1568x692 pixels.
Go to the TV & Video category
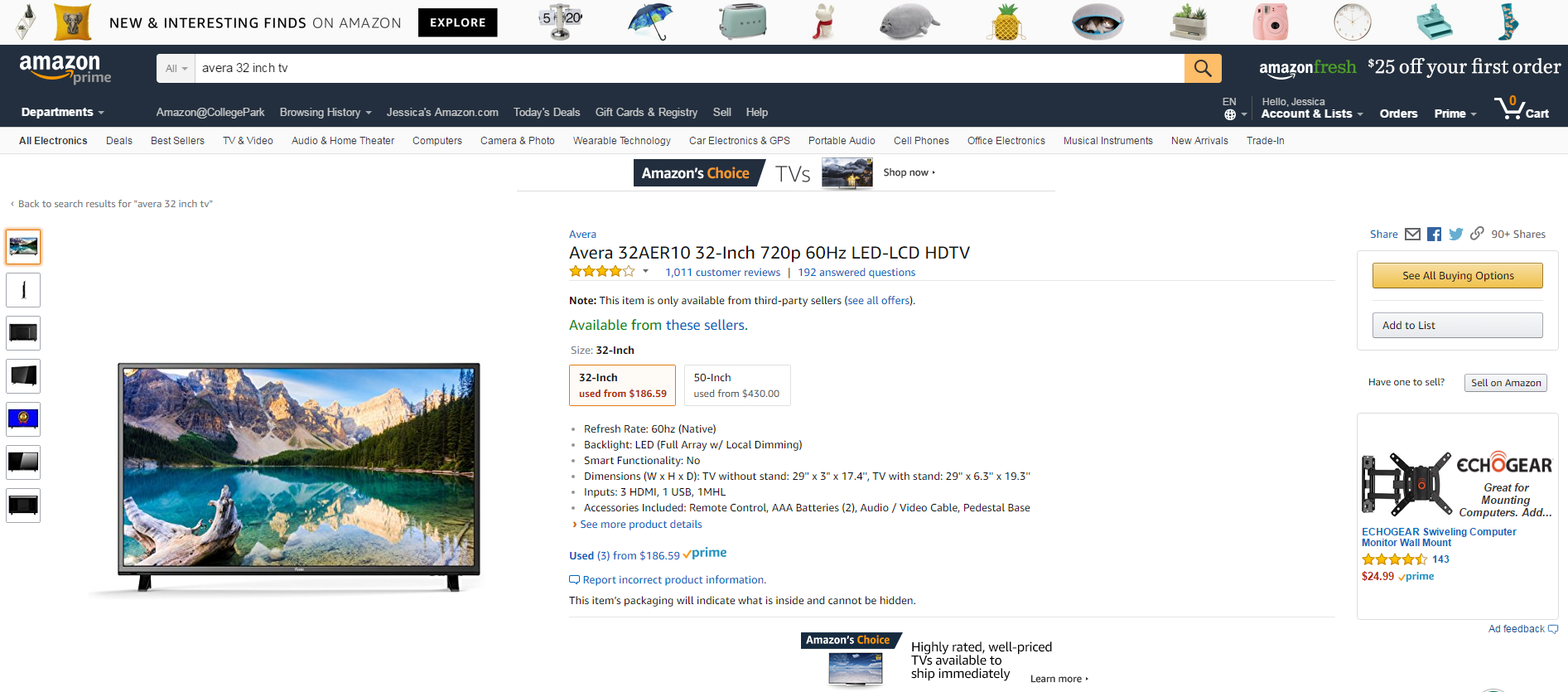tap(248, 141)
